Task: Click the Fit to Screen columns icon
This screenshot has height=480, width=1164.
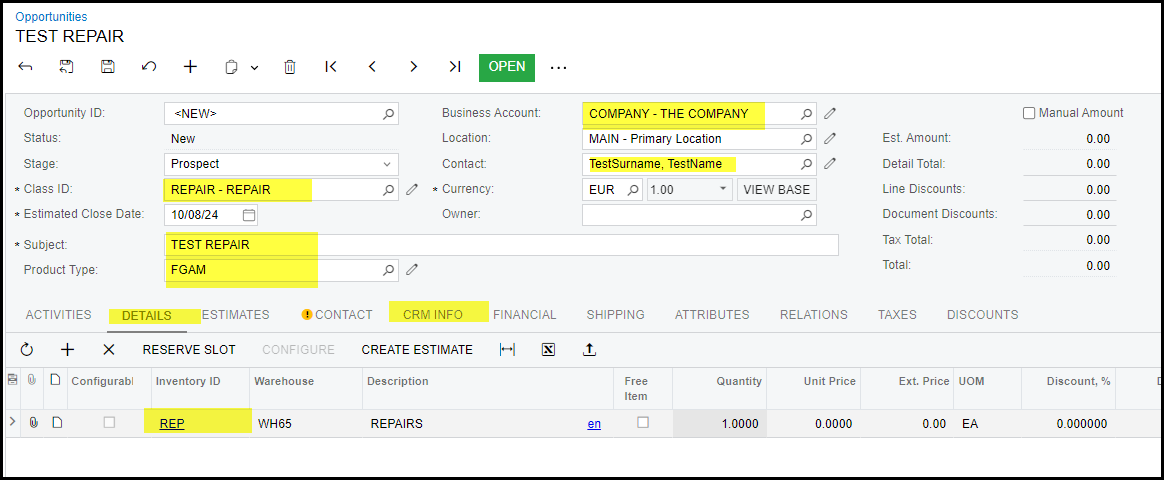Action: [x=507, y=350]
